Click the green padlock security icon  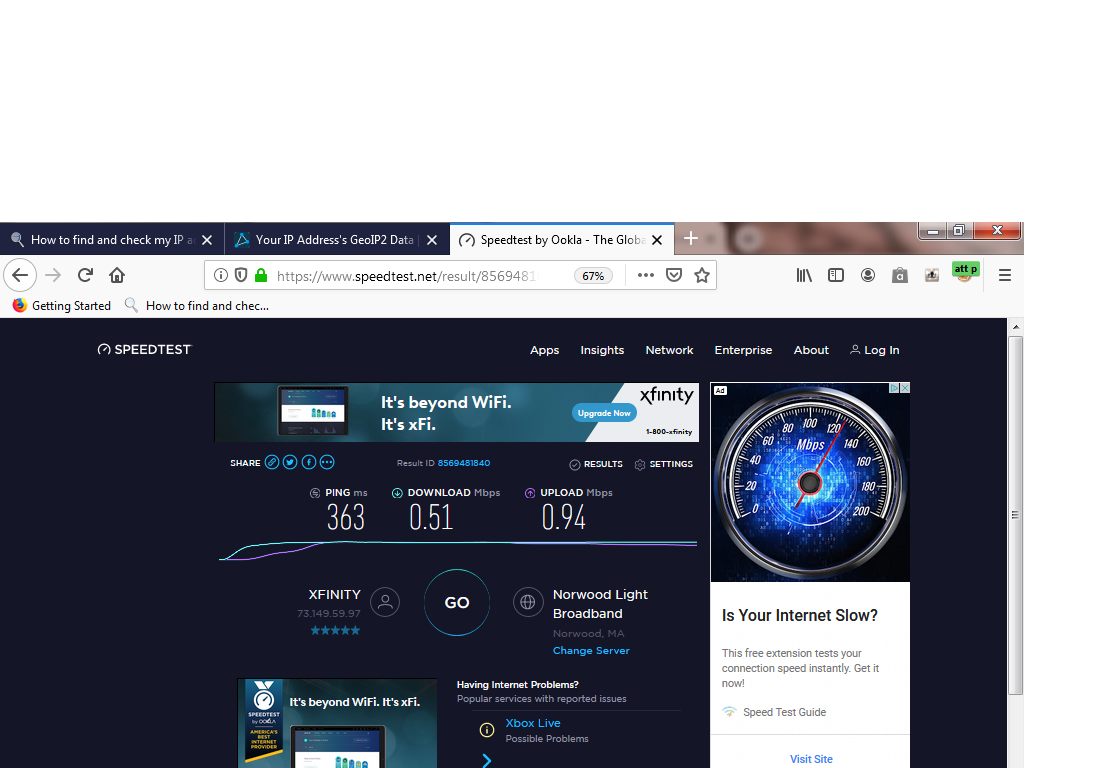[x=261, y=276]
